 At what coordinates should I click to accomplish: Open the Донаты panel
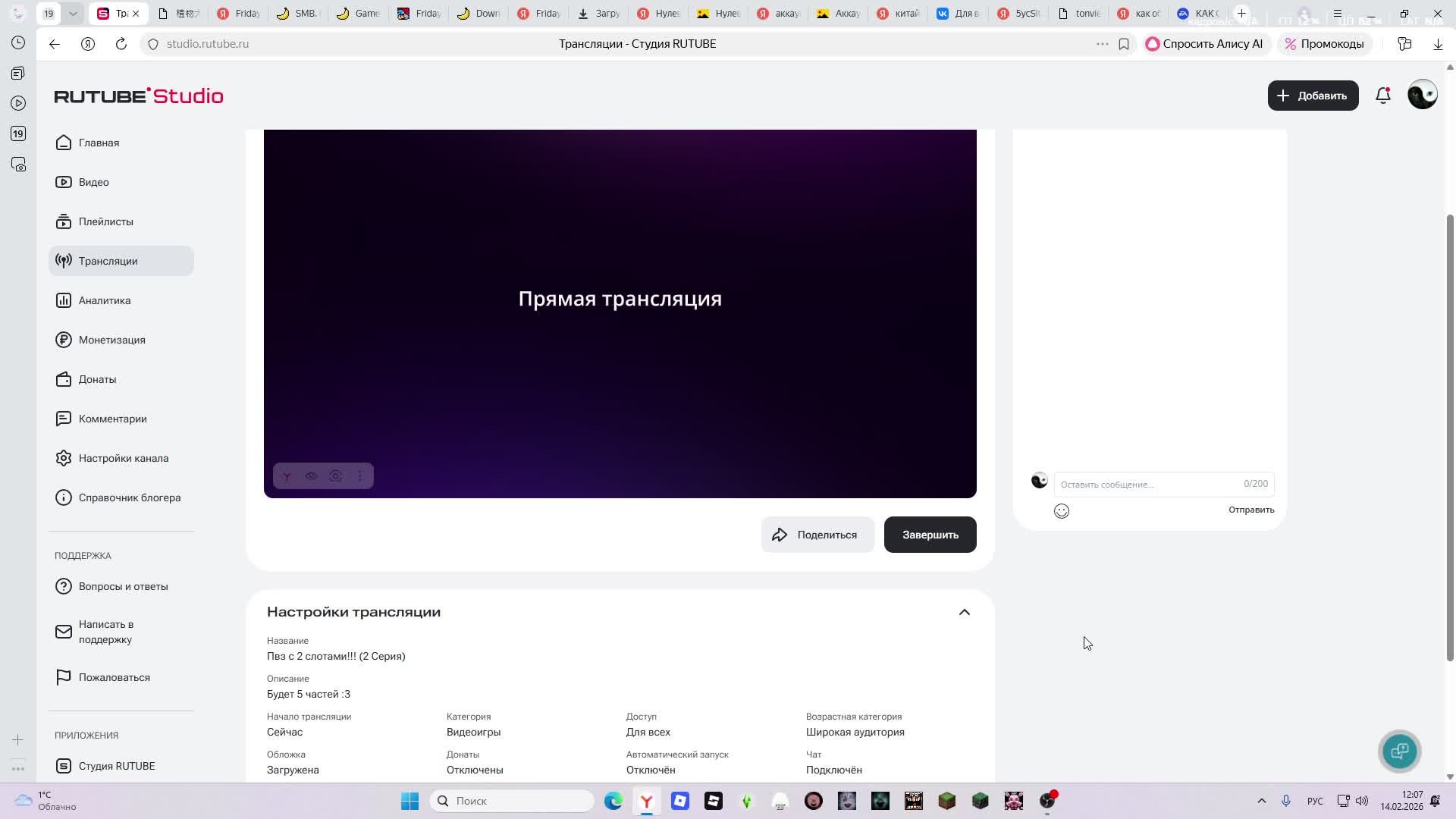(x=97, y=379)
